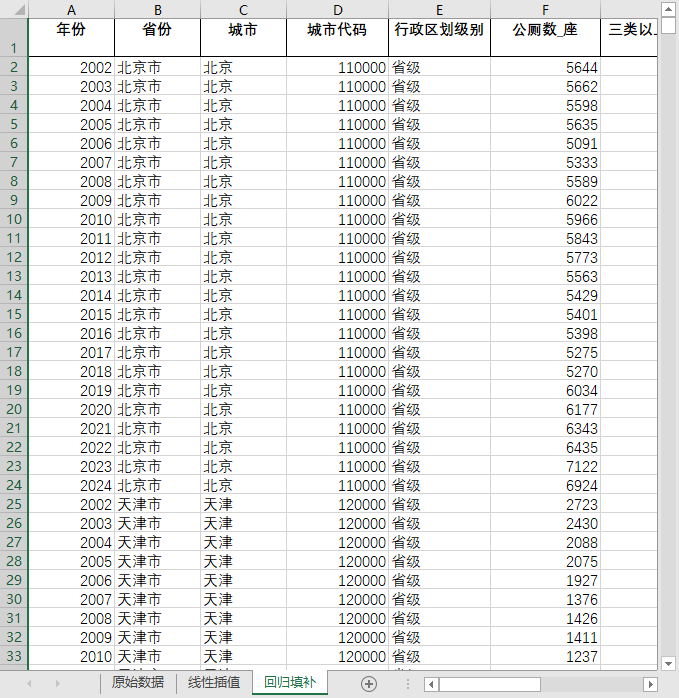Select cell with value 5773
Screen dimensions: 679x698
(x=545, y=257)
